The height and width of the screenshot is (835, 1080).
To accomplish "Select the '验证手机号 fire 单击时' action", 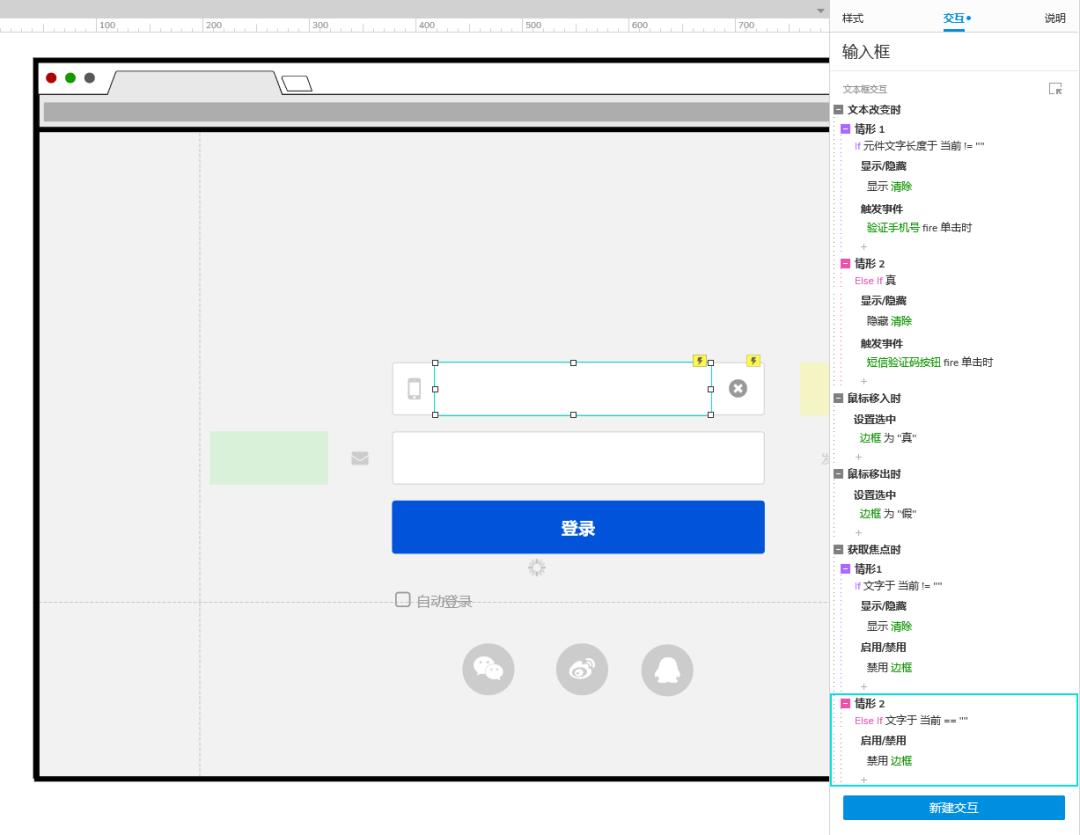I will (x=919, y=227).
